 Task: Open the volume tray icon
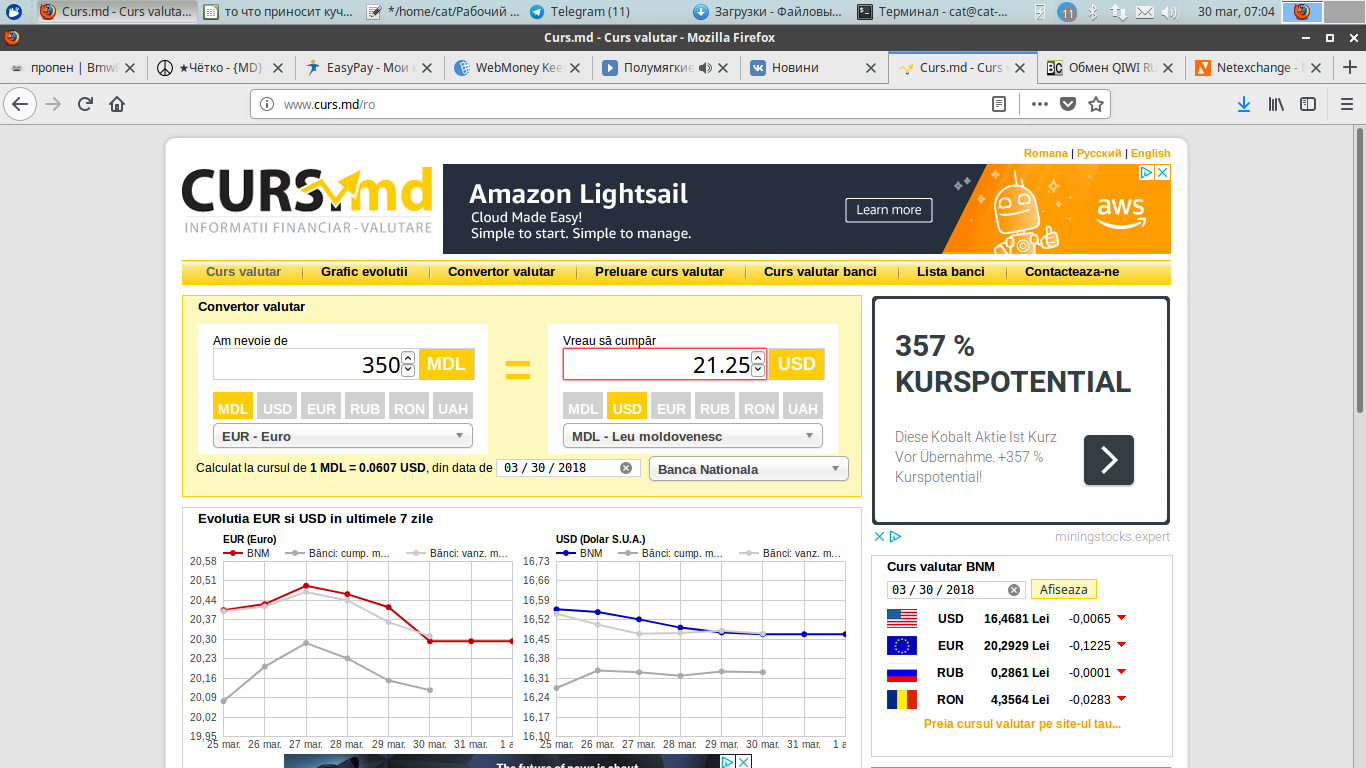[x=1169, y=12]
